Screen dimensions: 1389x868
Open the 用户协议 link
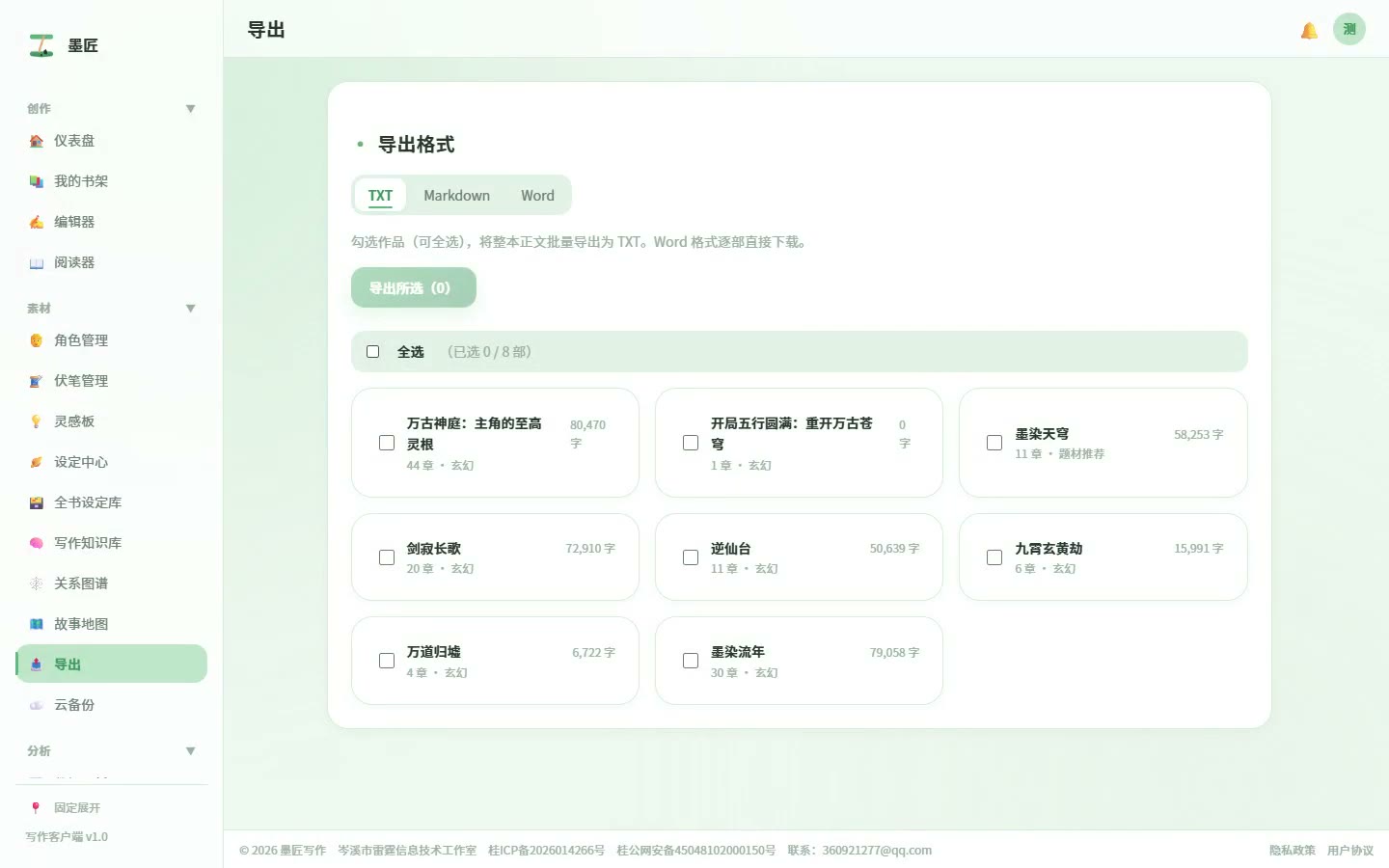(1349, 851)
